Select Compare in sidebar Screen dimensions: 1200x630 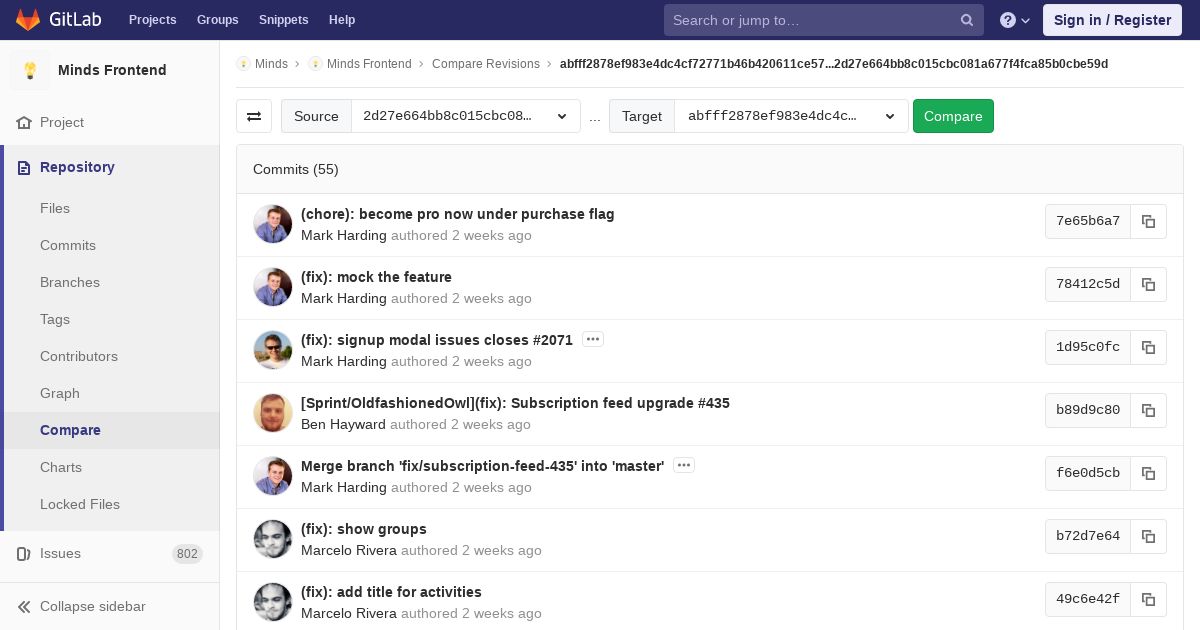point(70,430)
